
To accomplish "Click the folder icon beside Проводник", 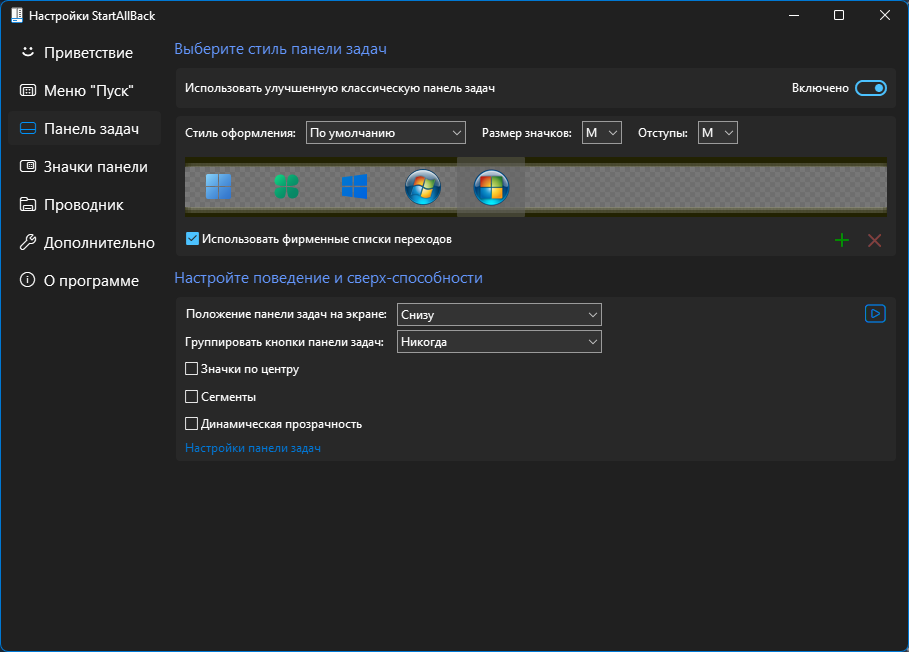I will (28, 205).
